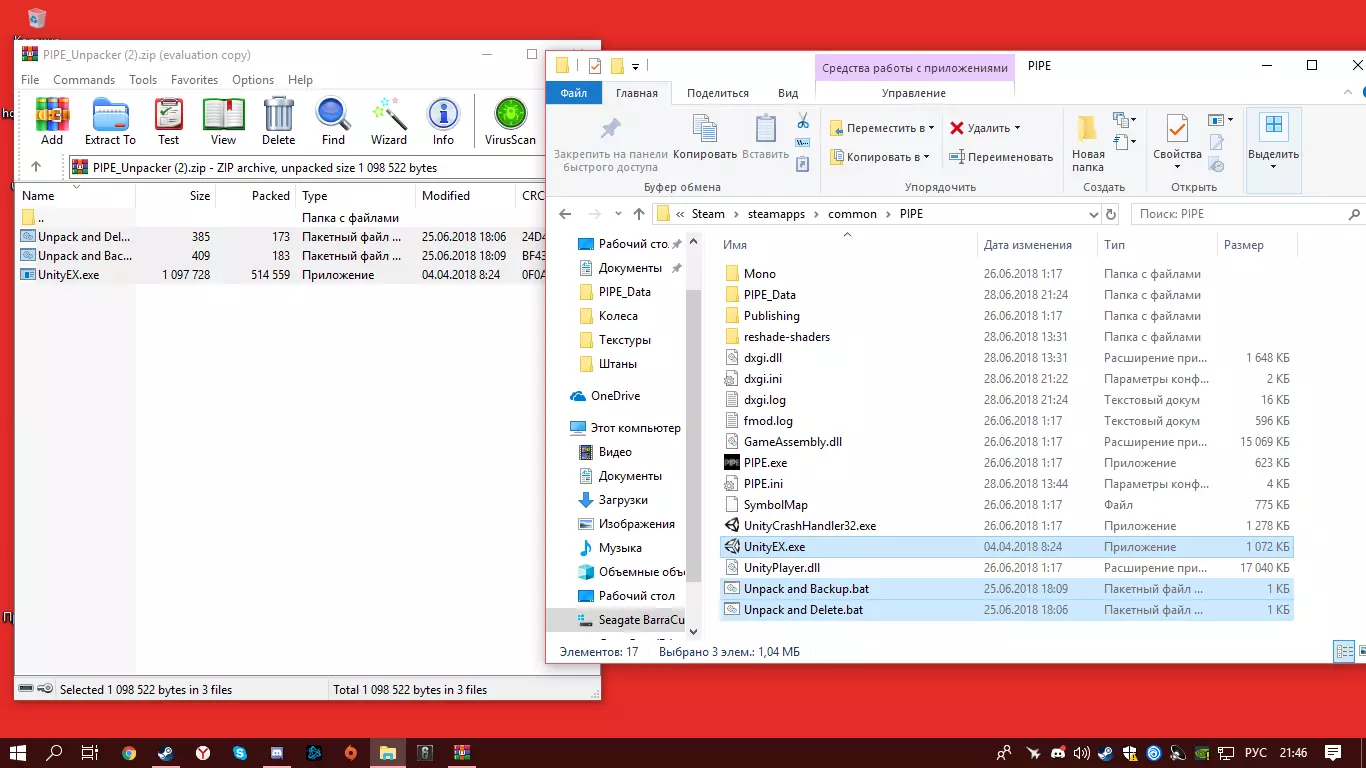The height and width of the screenshot is (768, 1366).
Task: Click the Extract To toolbar icon
Action: tap(110, 121)
